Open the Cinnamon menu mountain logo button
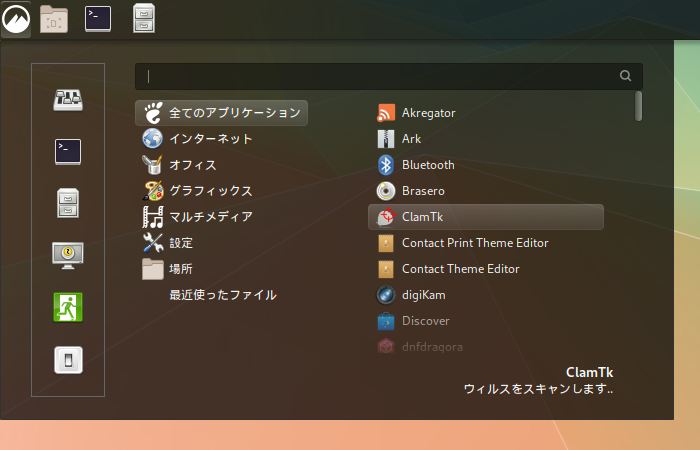The height and width of the screenshot is (450, 700). [x=16, y=19]
